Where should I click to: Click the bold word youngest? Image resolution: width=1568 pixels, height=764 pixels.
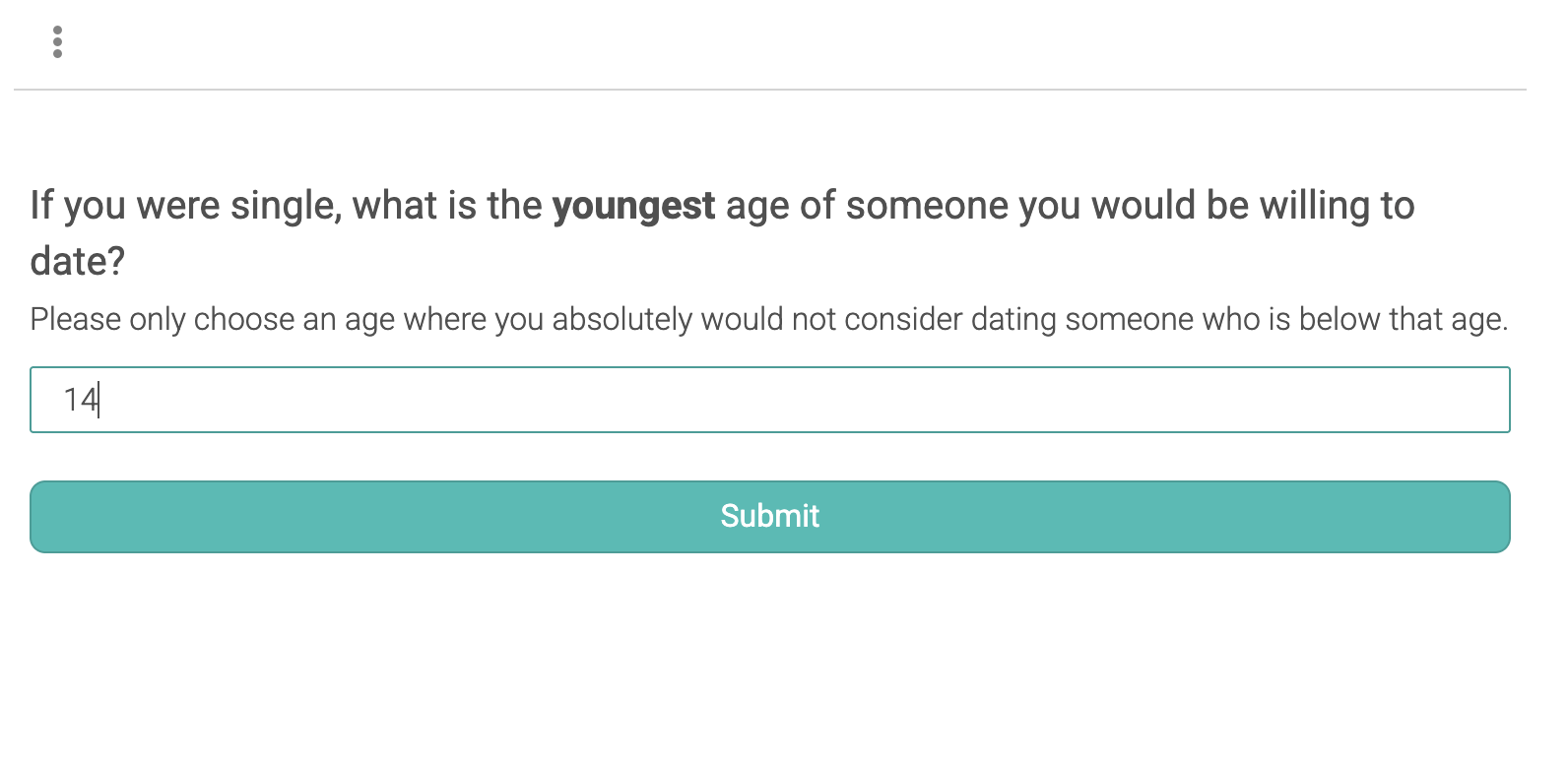coord(633,206)
